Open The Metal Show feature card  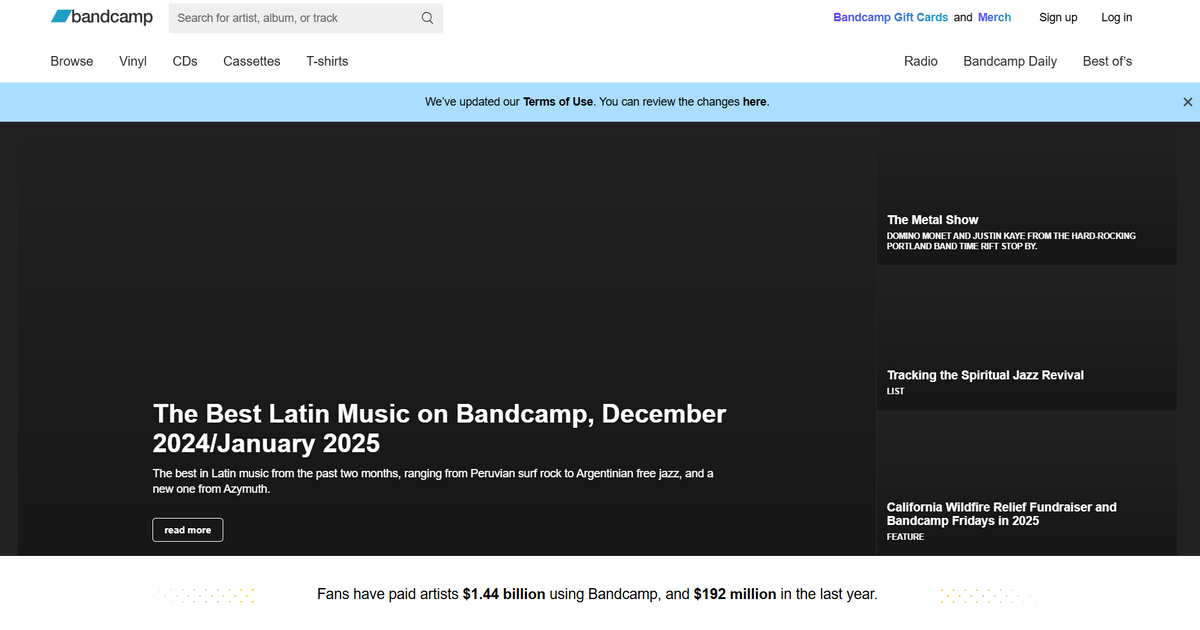[1027, 193]
